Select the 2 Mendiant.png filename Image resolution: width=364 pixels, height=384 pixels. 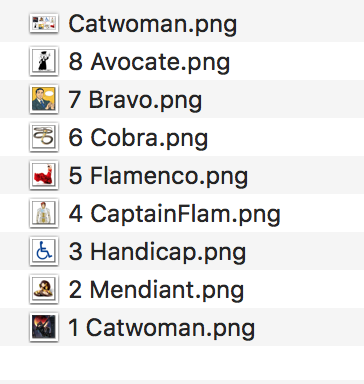click(x=156, y=290)
